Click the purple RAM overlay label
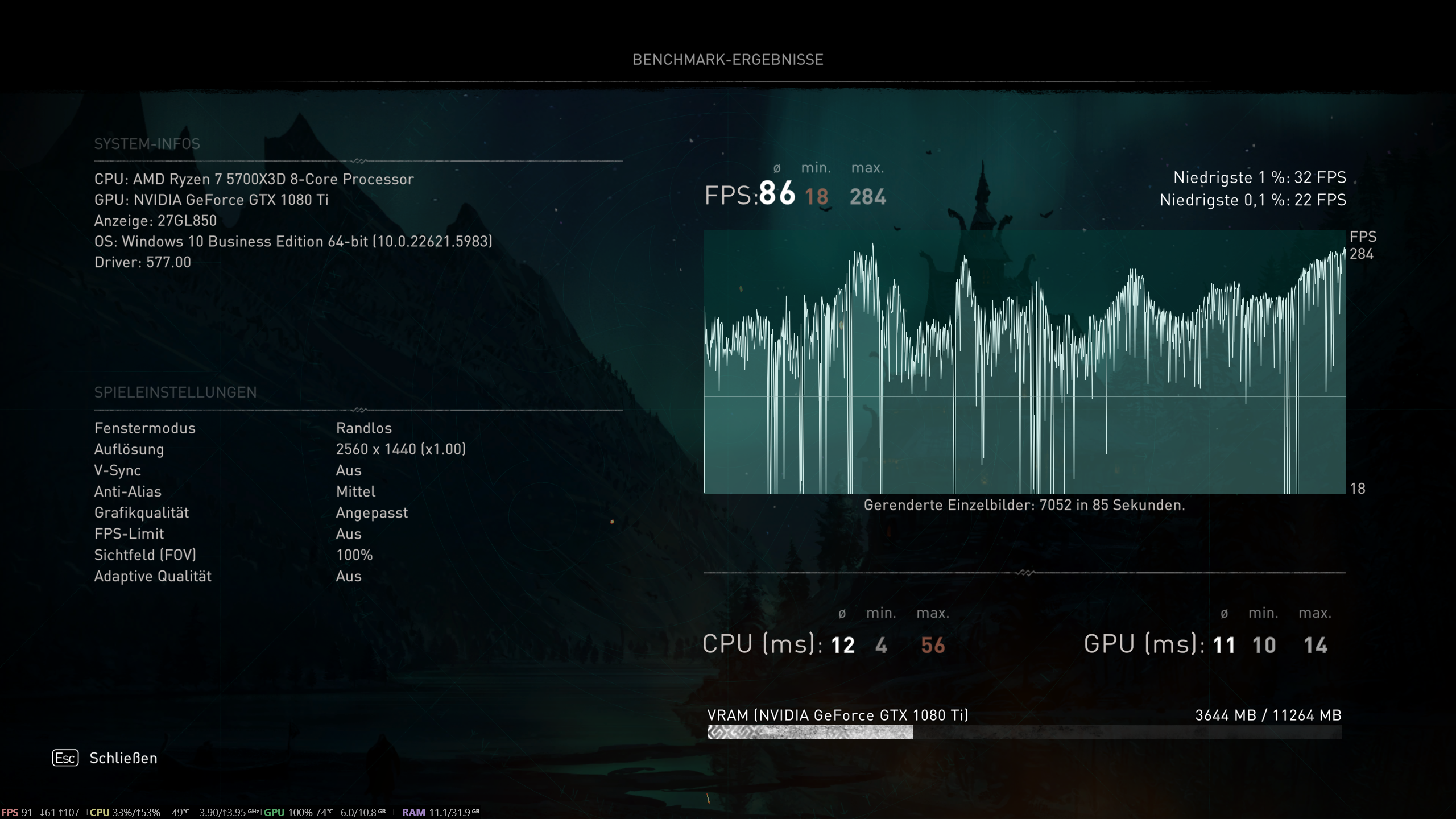 [413, 812]
